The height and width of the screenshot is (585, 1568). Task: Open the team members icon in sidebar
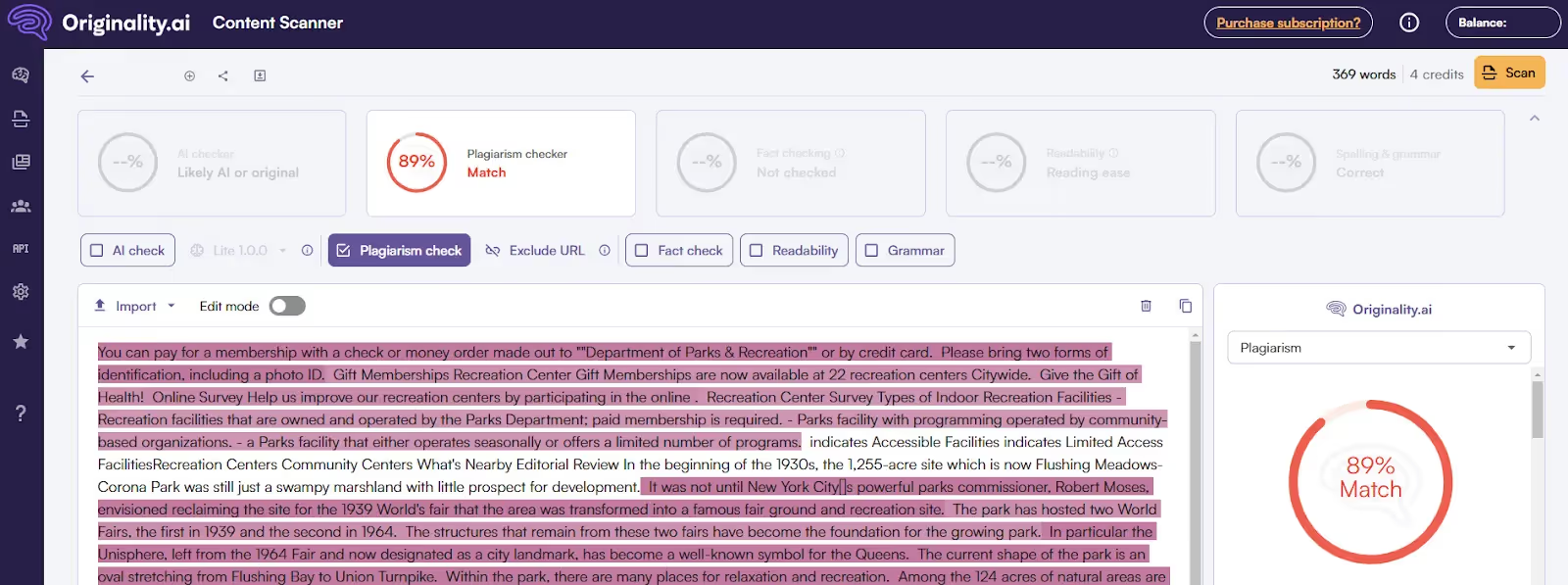(21, 207)
